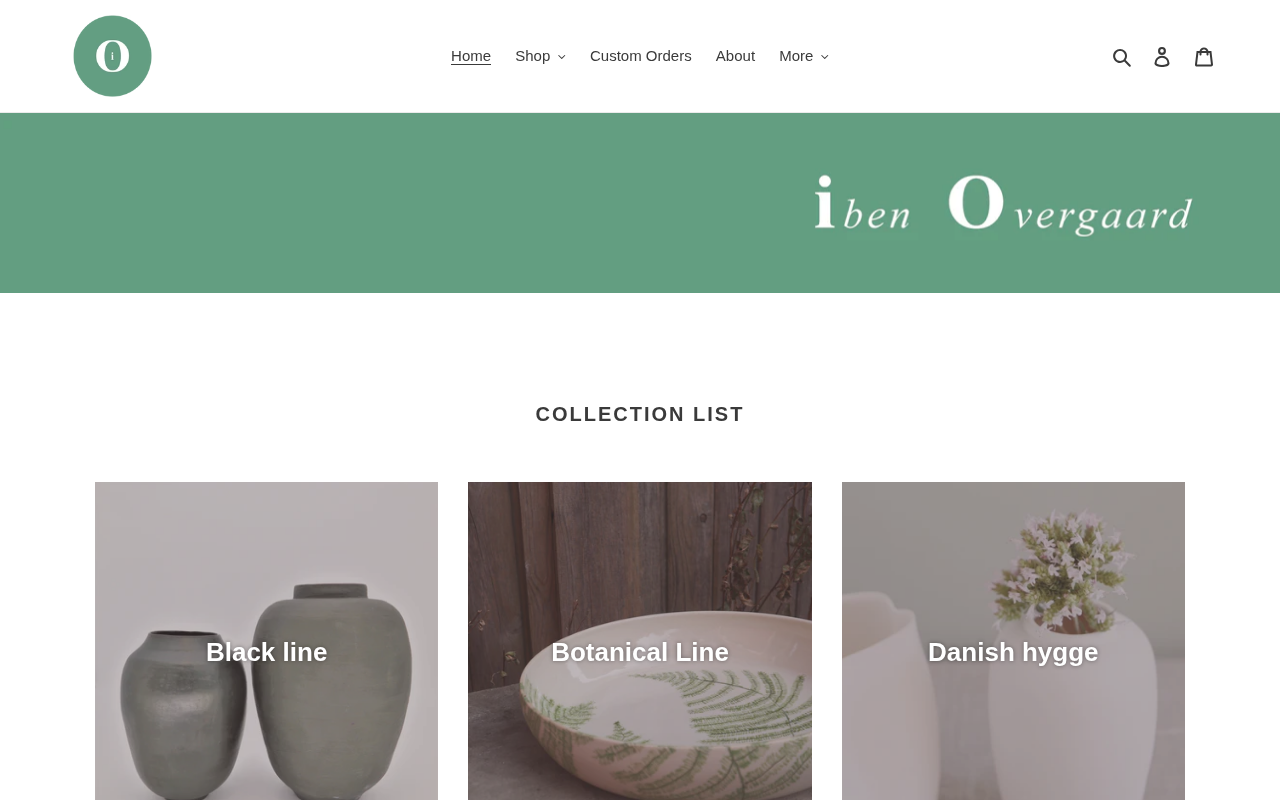Click the Danish hygge title text
Viewport: 1280px width, 800px height.
[x=1013, y=652]
